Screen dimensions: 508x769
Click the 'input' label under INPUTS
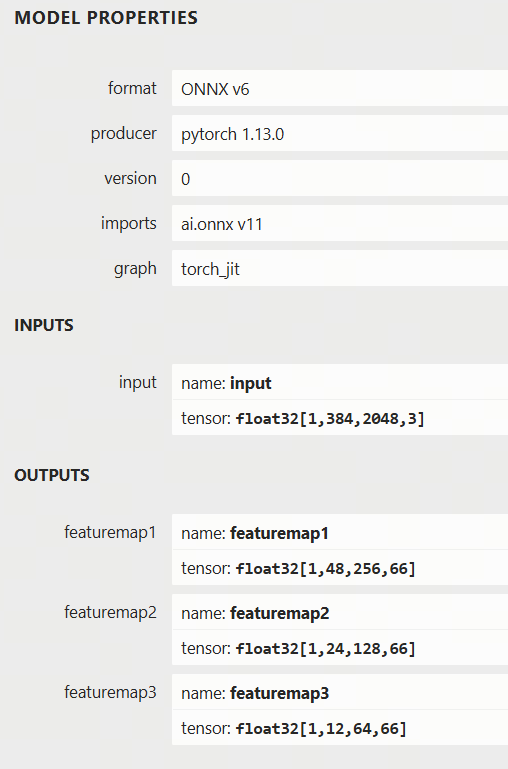(138, 382)
